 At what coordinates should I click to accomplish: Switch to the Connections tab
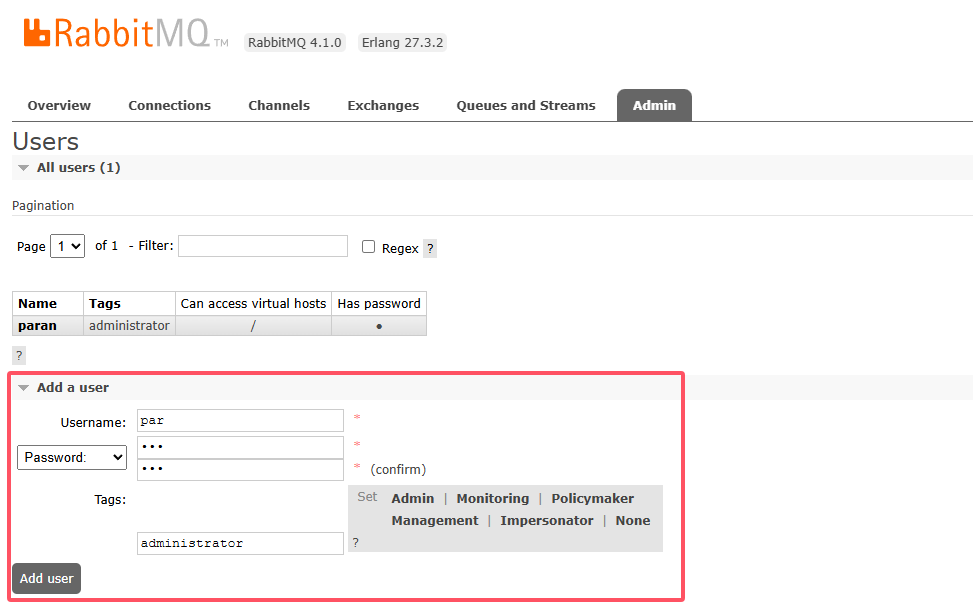tap(169, 106)
